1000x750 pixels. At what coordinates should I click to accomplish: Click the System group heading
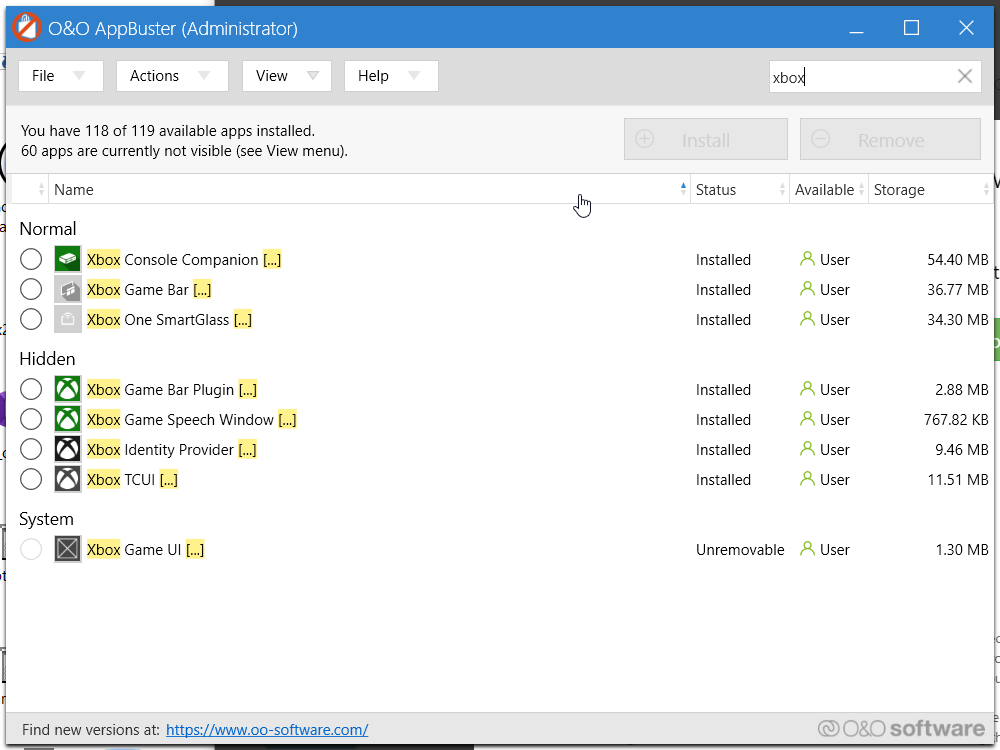pyautogui.click(x=47, y=519)
